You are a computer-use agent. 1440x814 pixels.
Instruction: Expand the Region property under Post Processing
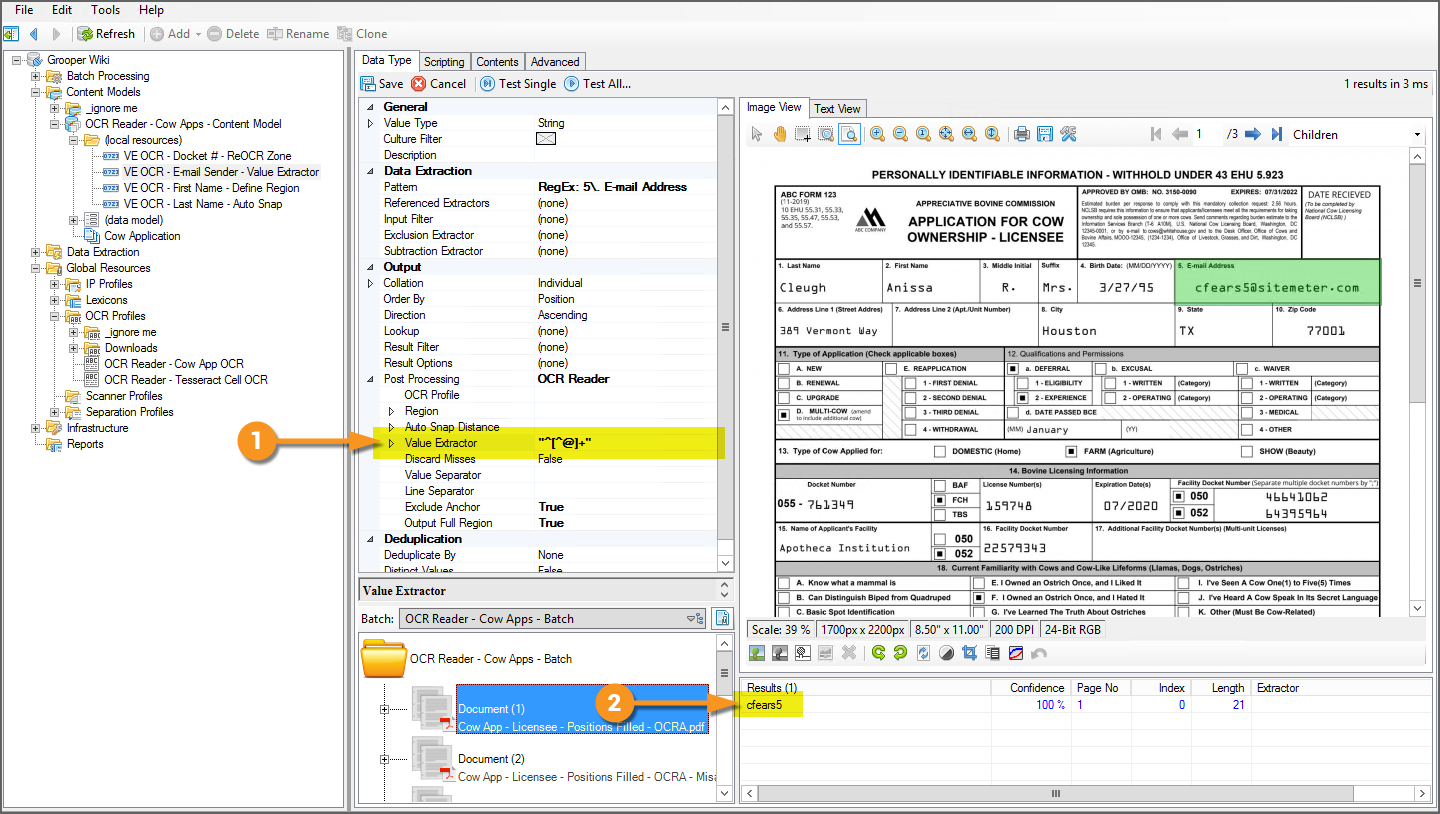click(x=392, y=411)
